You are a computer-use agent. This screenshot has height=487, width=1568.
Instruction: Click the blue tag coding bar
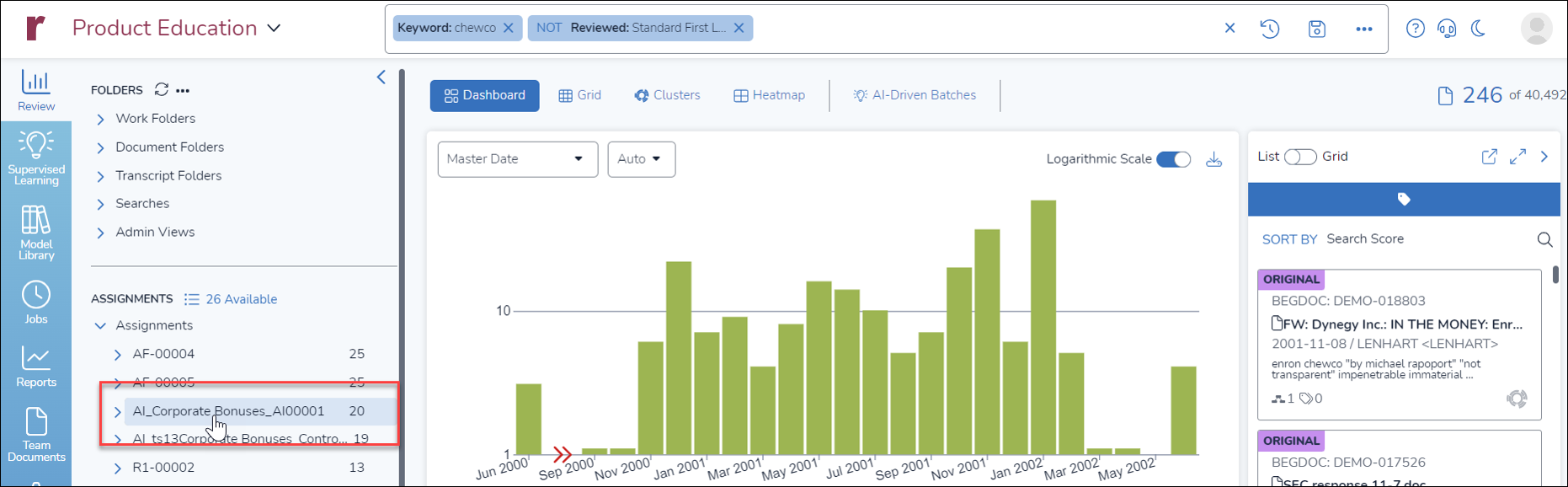point(1403,200)
